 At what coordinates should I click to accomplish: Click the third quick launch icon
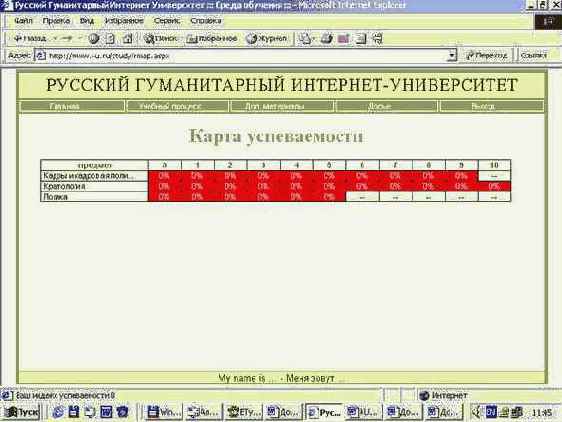[90, 412]
